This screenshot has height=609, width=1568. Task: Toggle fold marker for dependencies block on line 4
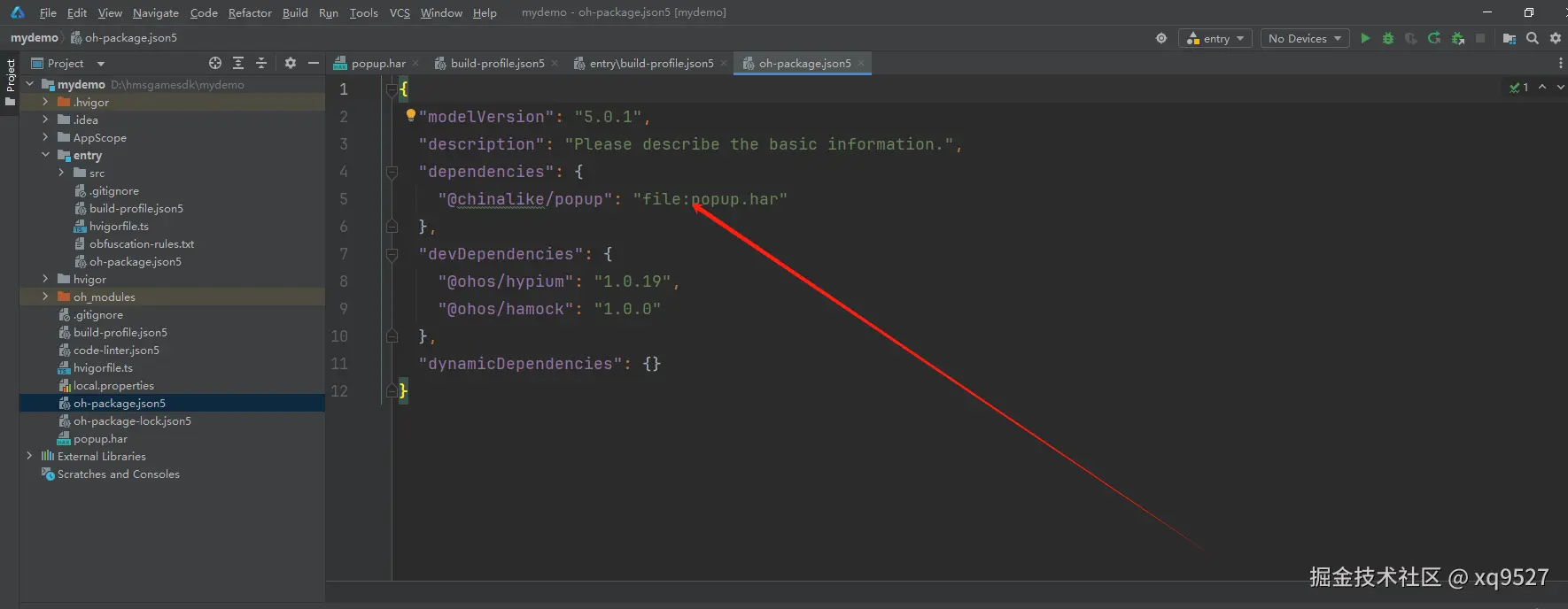pos(392,172)
